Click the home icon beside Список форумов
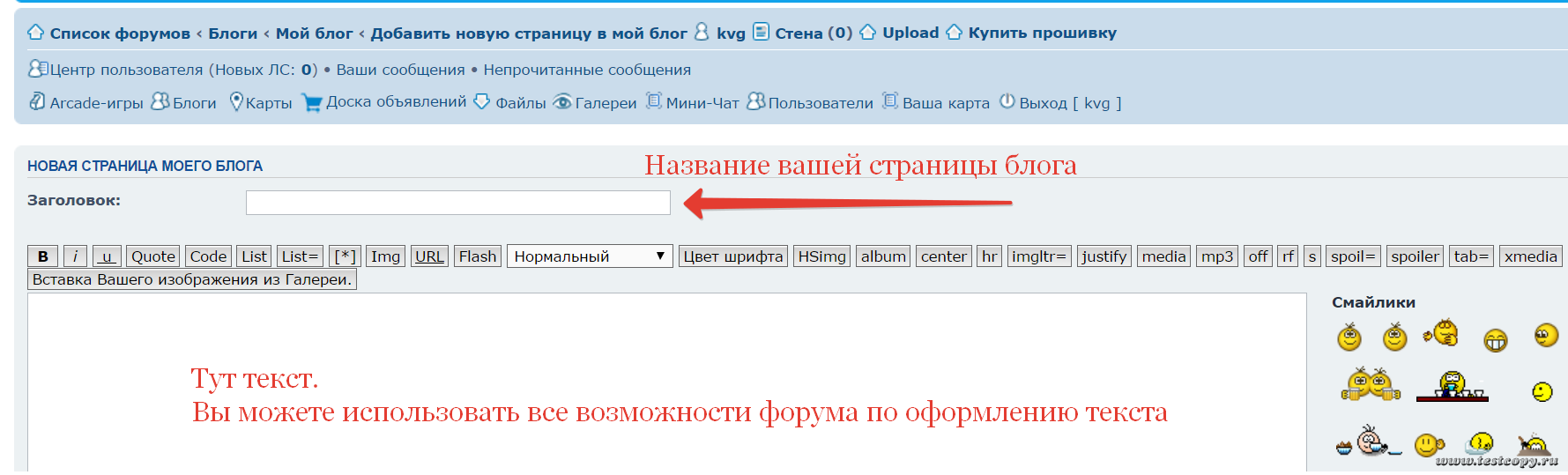Screen dimensions: 1568x475 35,33
